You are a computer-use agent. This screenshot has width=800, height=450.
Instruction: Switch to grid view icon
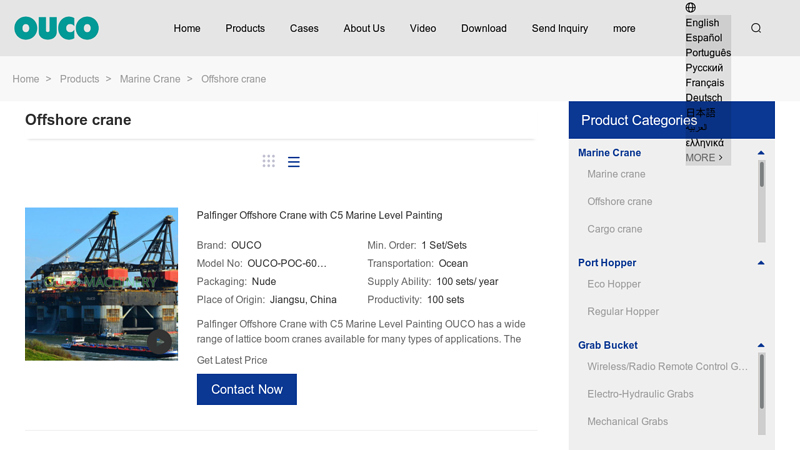[x=268, y=161]
